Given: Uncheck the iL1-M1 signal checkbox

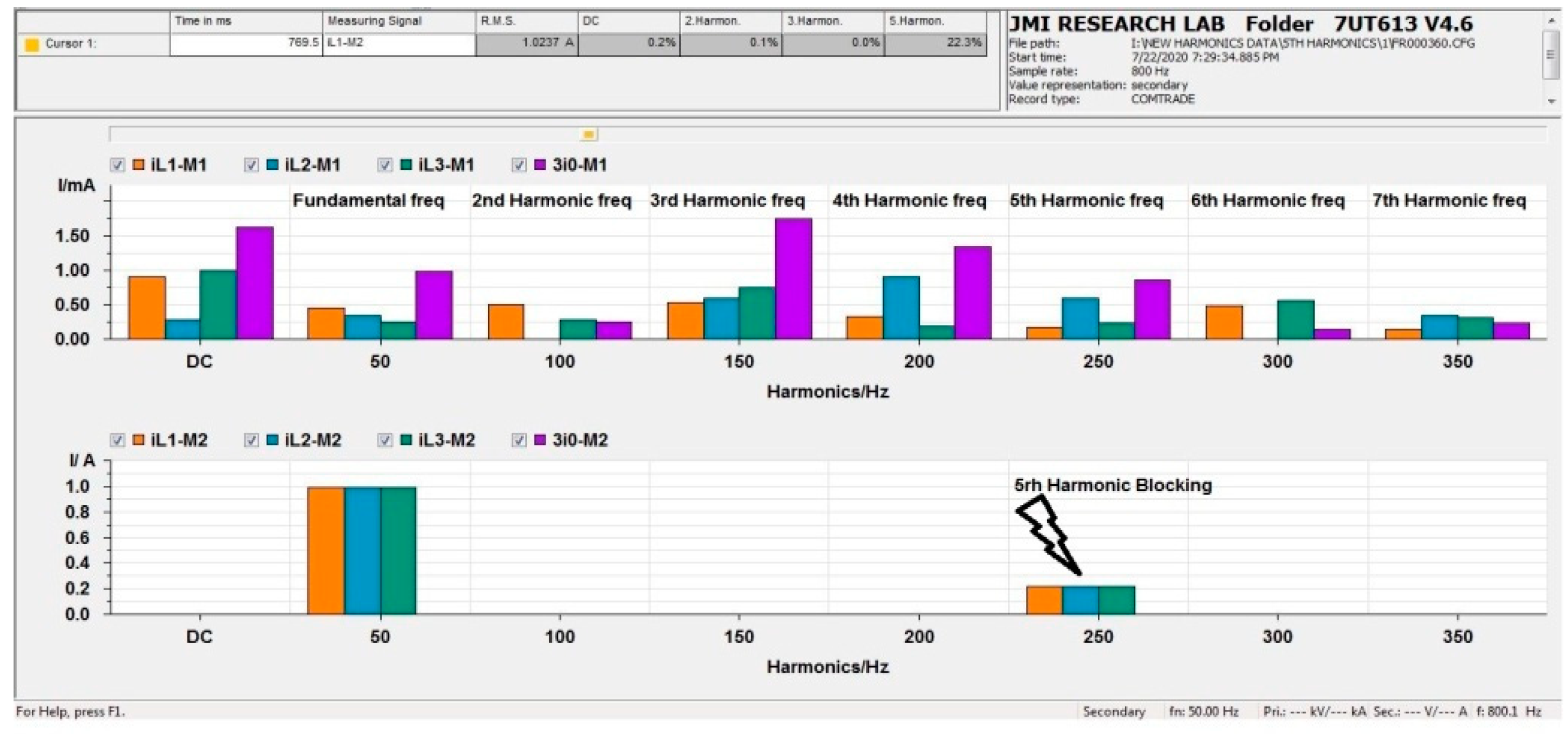Looking at the screenshot, I should 117,164.
